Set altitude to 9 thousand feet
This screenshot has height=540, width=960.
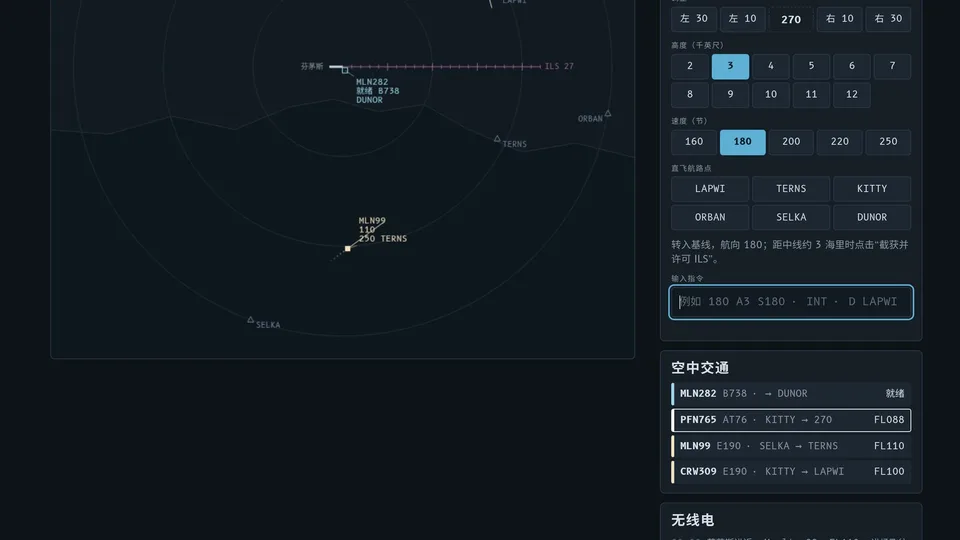[x=730, y=94]
